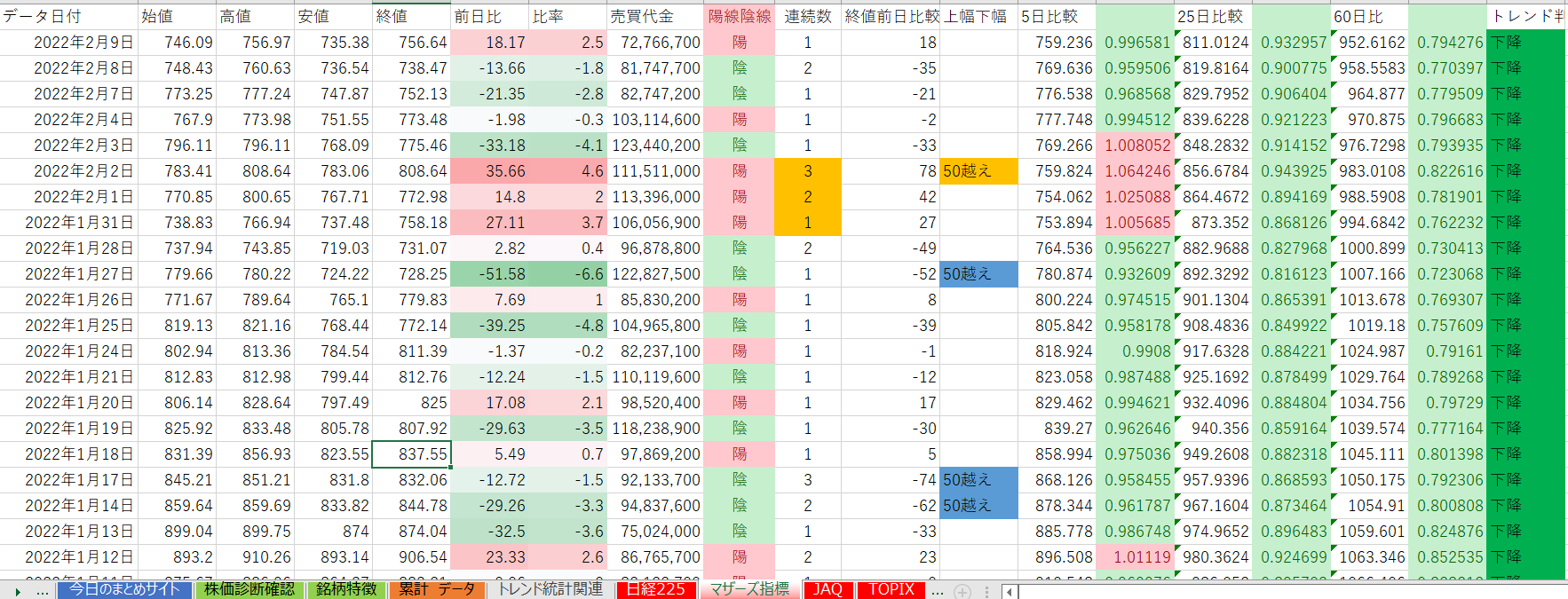
Task: Select the closing value cell 837.55
Action: 412,454
